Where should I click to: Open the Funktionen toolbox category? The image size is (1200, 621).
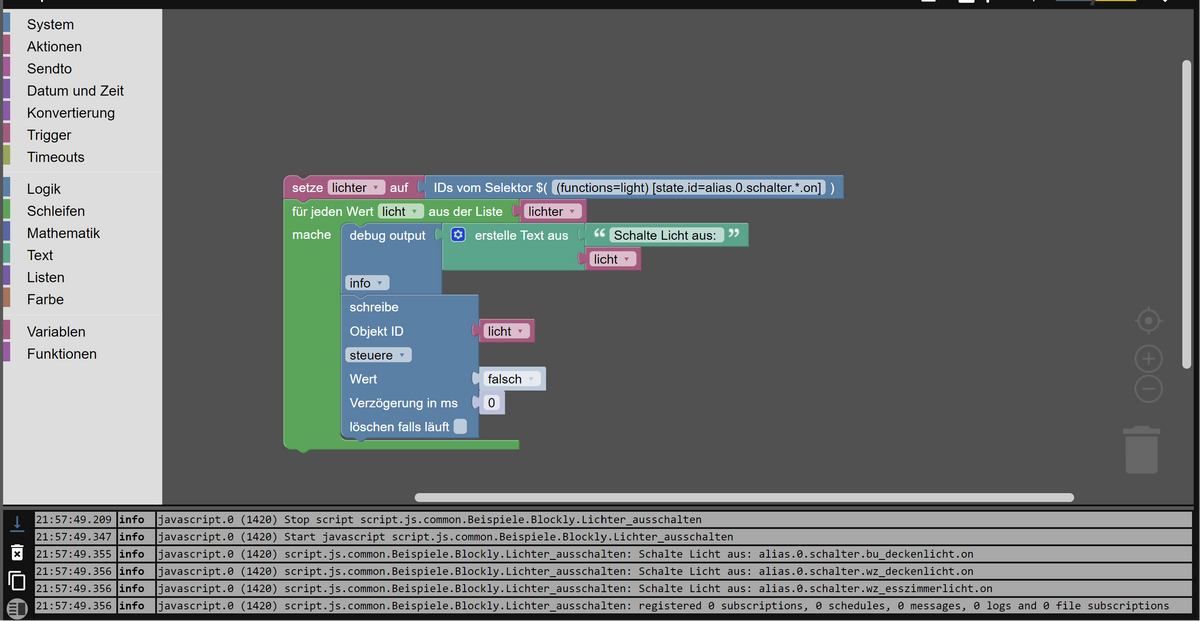62,353
